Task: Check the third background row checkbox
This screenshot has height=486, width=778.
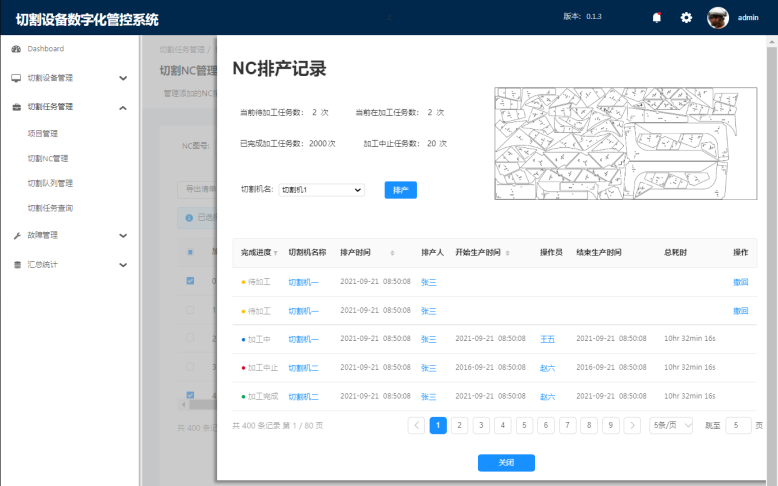Action: click(190, 338)
